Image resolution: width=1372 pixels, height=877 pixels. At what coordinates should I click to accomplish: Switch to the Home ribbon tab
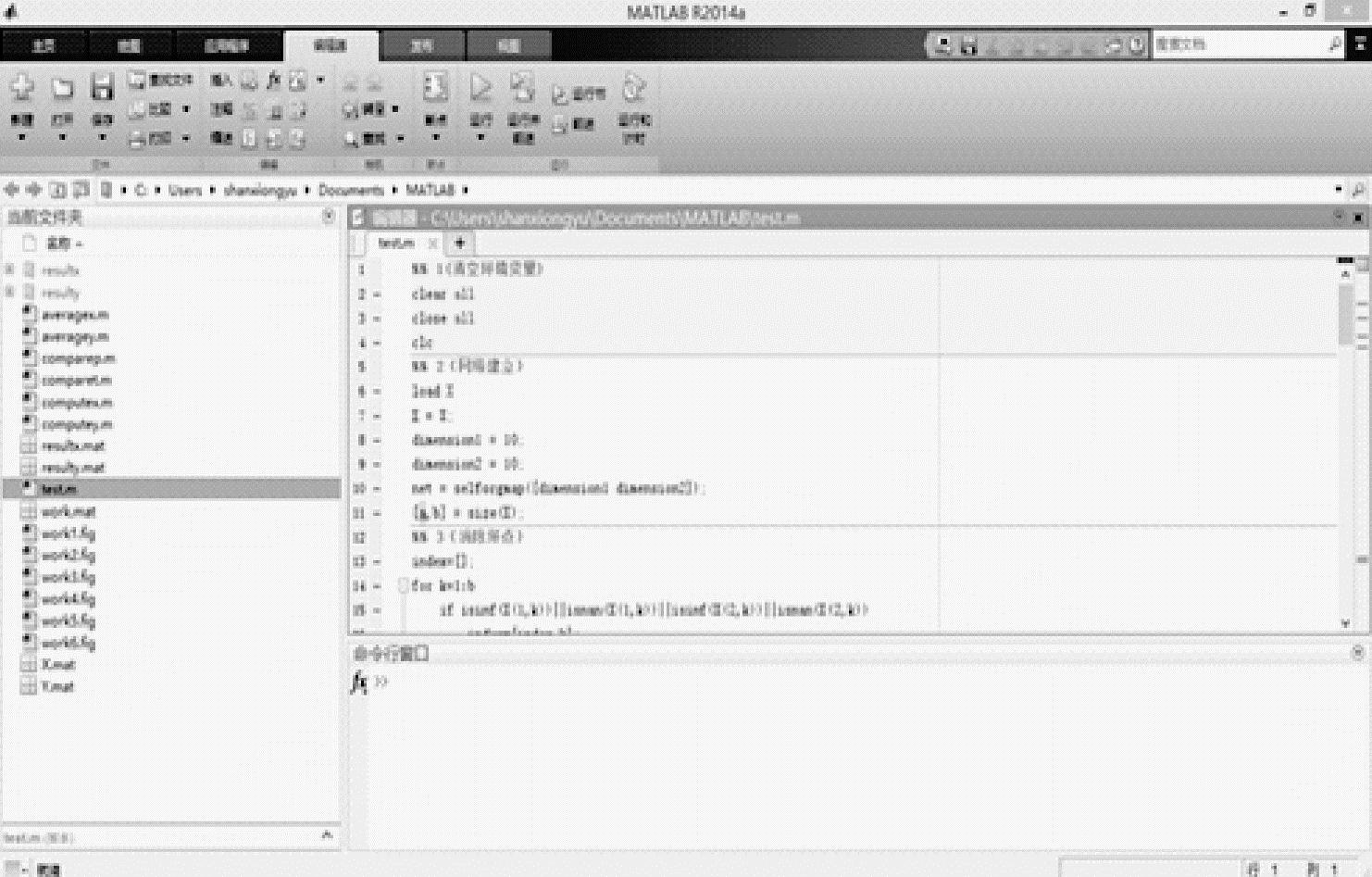[x=44, y=45]
